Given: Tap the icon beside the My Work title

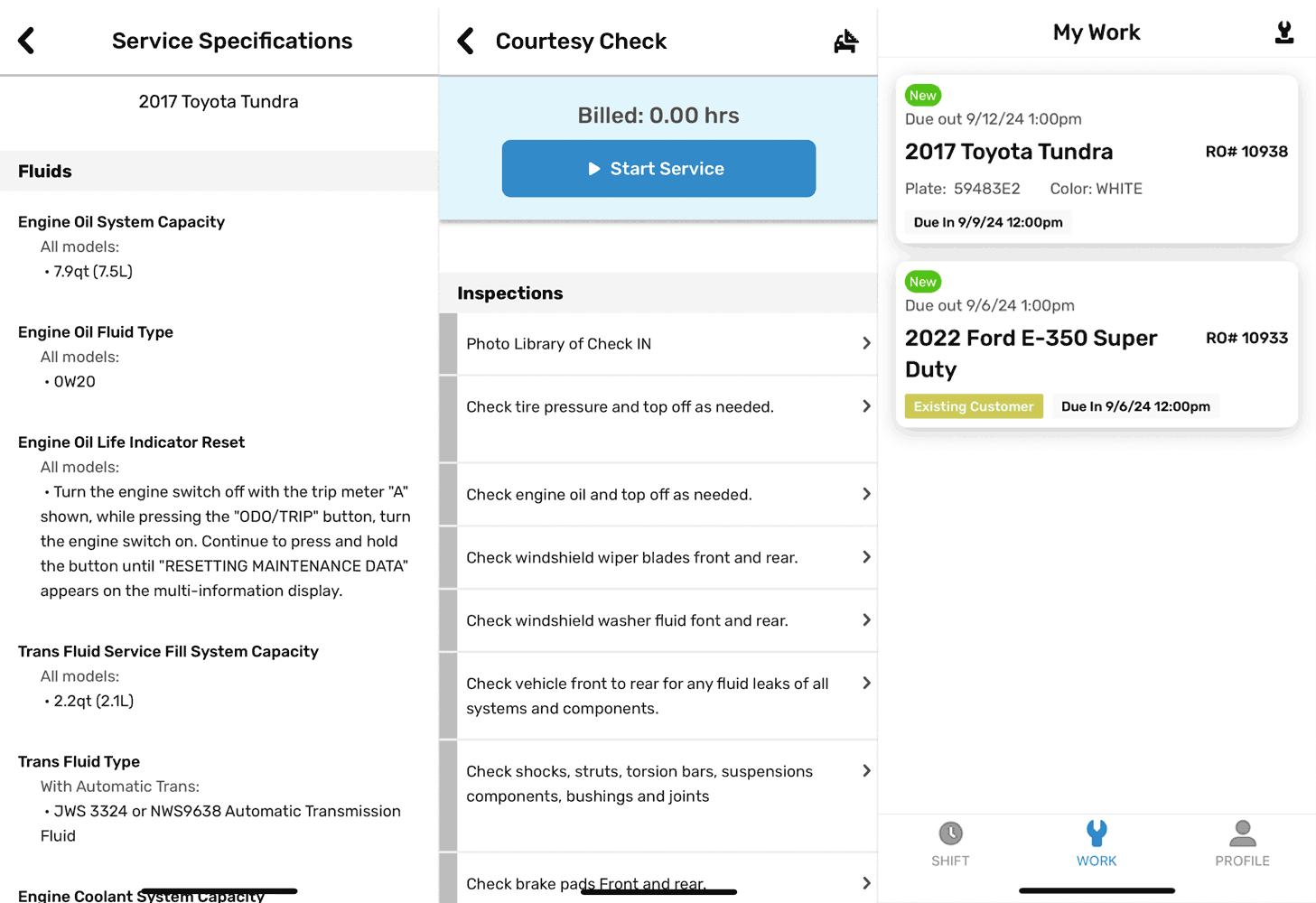Looking at the screenshot, I should 1283,33.
